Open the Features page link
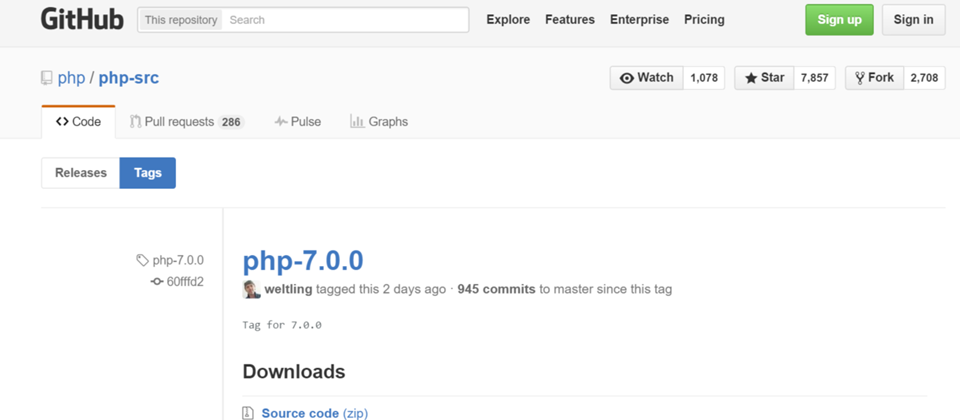 [570, 20]
